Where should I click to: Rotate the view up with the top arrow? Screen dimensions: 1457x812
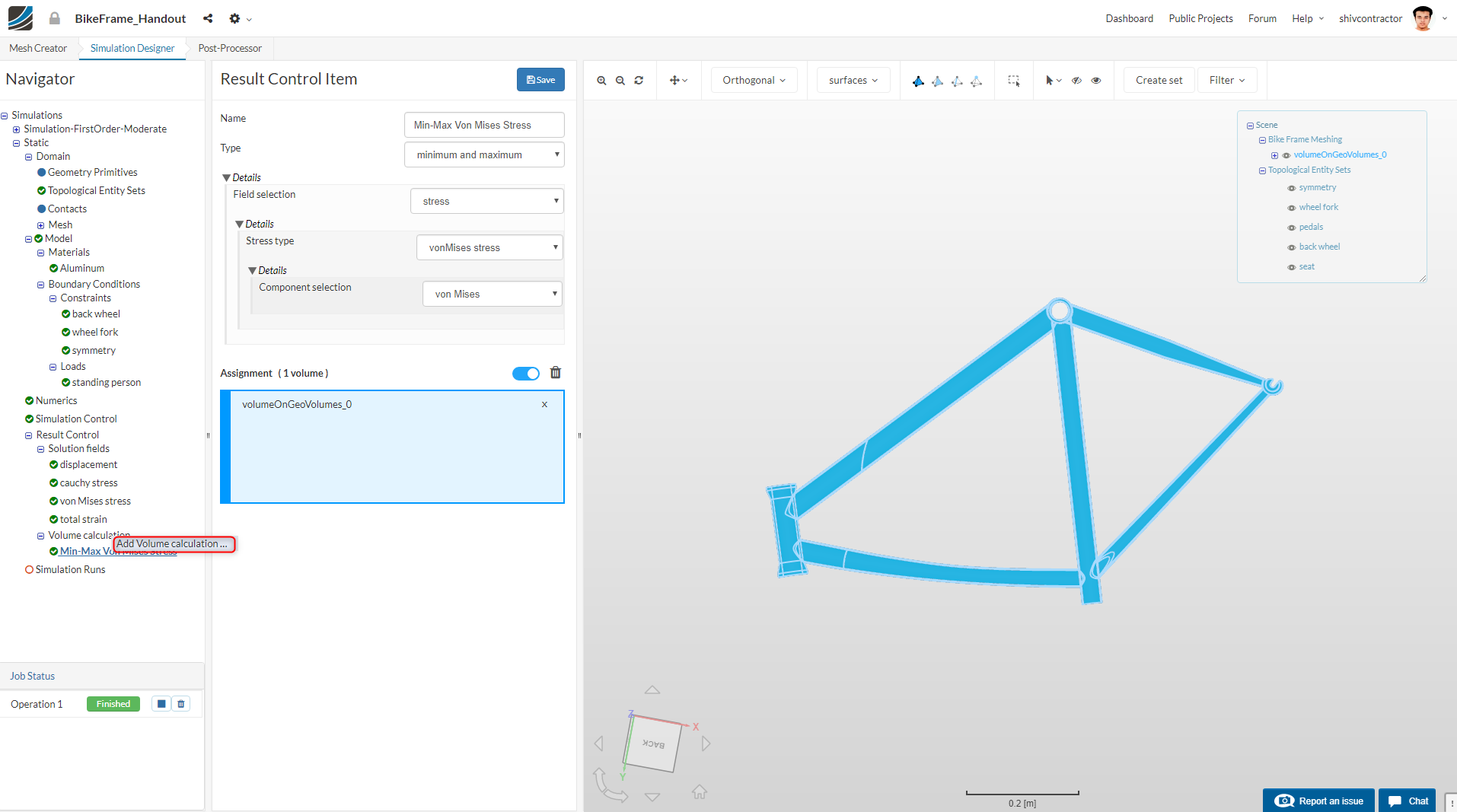click(x=652, y=690)
